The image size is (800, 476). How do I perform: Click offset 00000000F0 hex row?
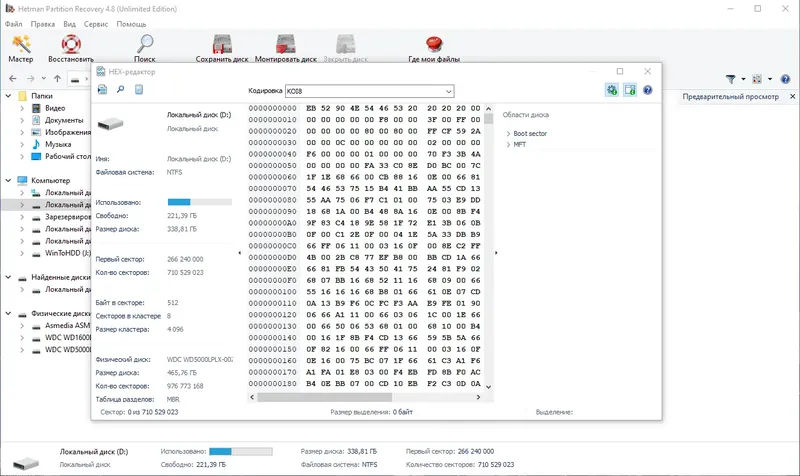365,281
